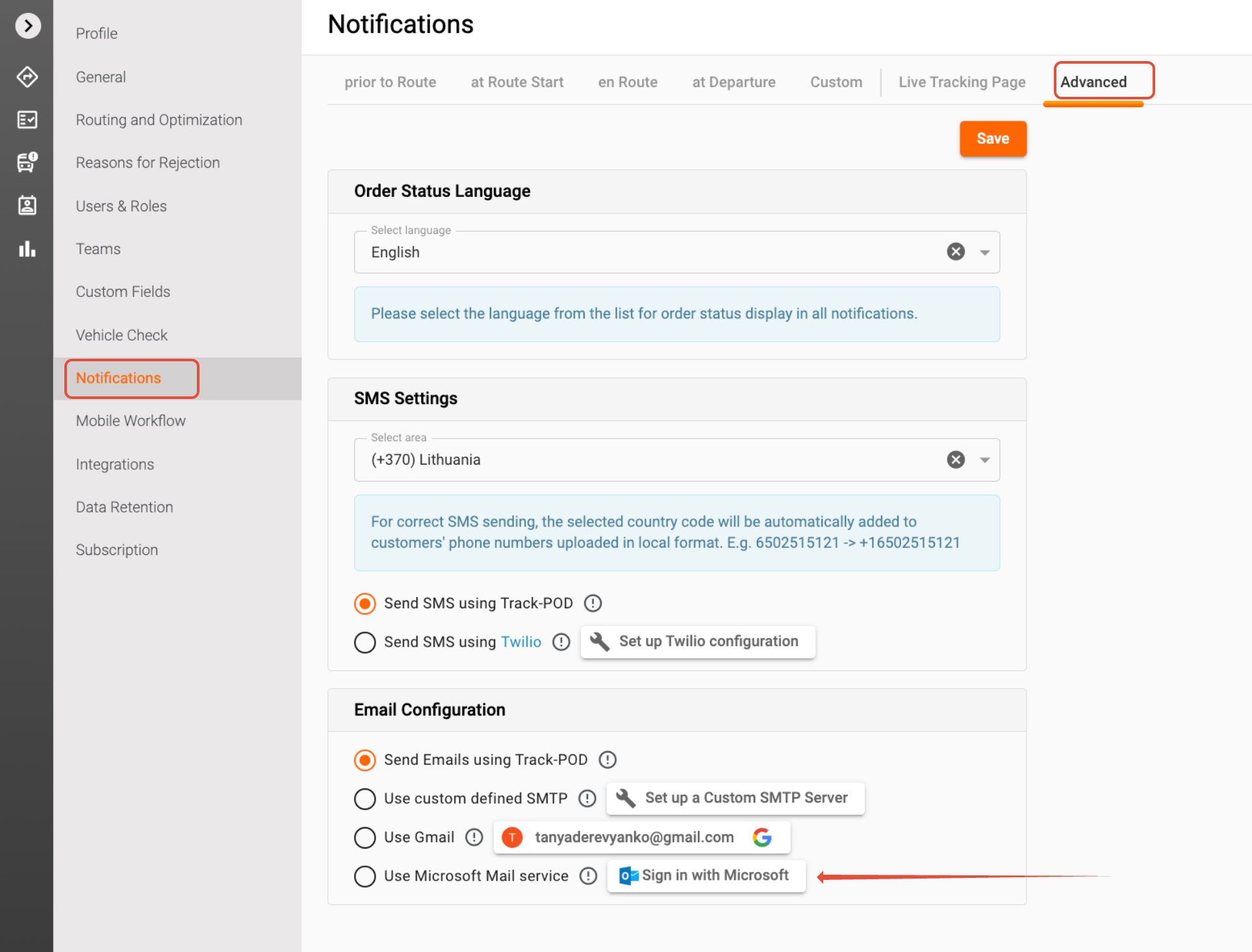This screenshot has height=952, width=1252.
Task: Open the drivers badge icon in sidebar
Action: [x=27, y=205]
